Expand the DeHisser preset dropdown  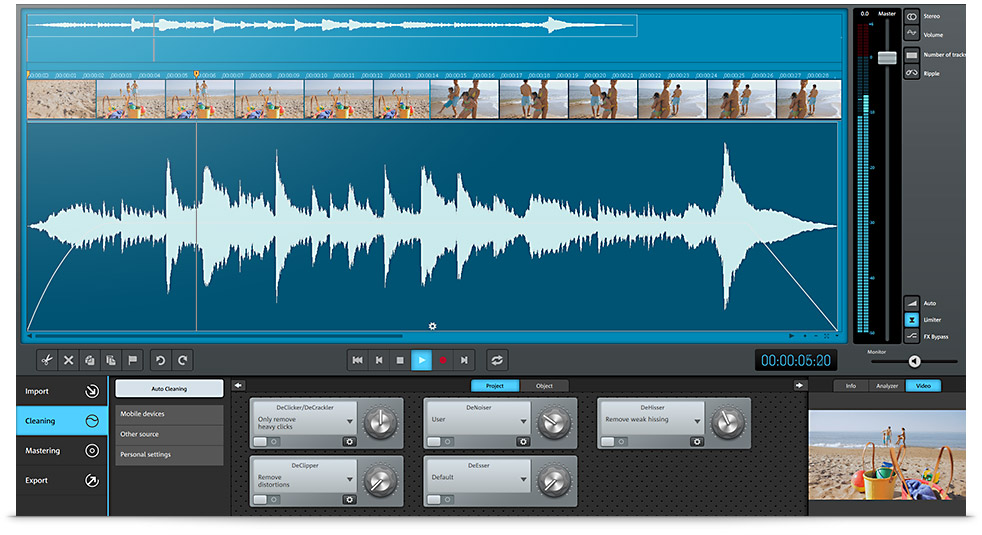[697, 421]
